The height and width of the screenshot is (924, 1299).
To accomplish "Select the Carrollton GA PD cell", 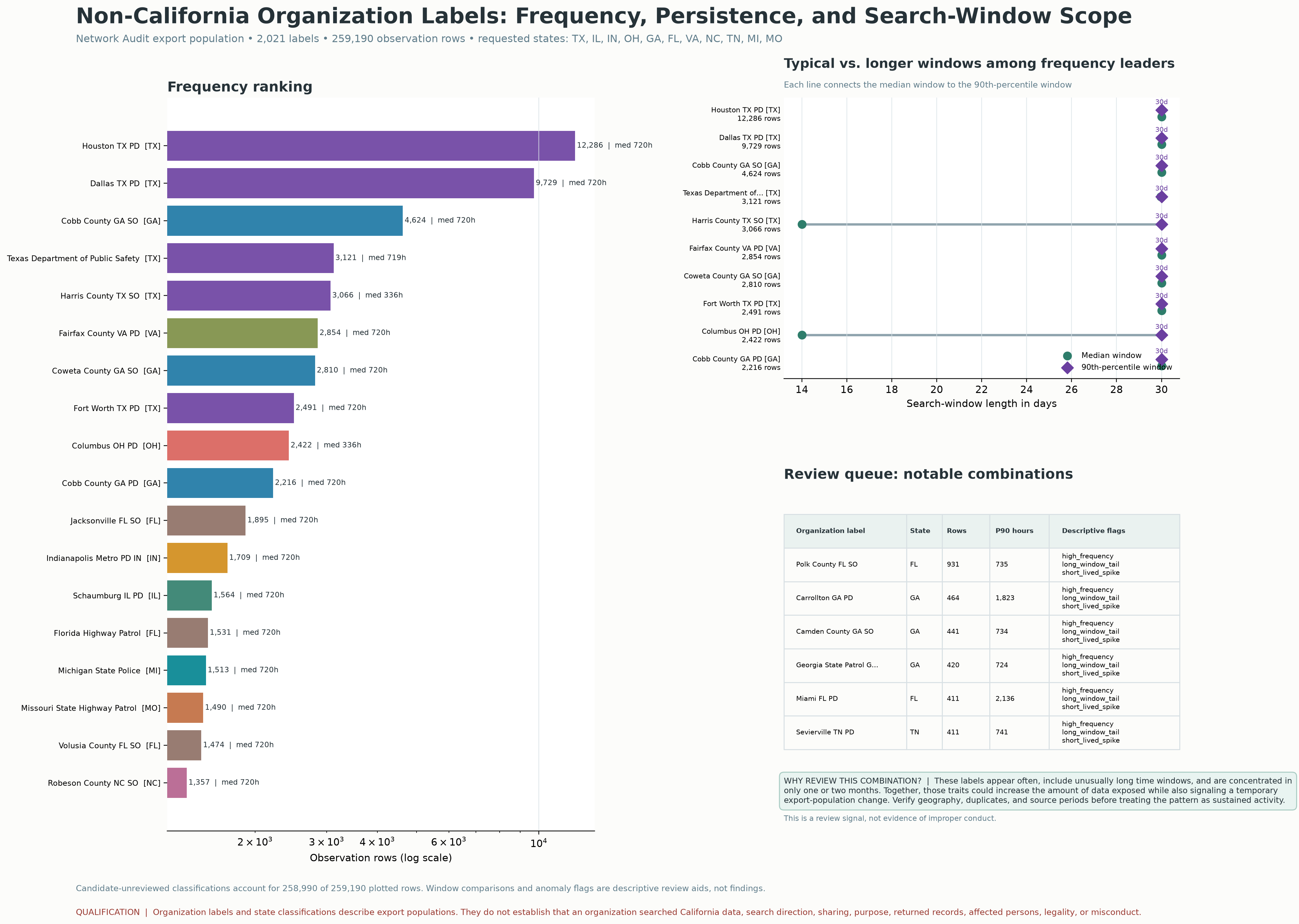I will click(824, 598).
